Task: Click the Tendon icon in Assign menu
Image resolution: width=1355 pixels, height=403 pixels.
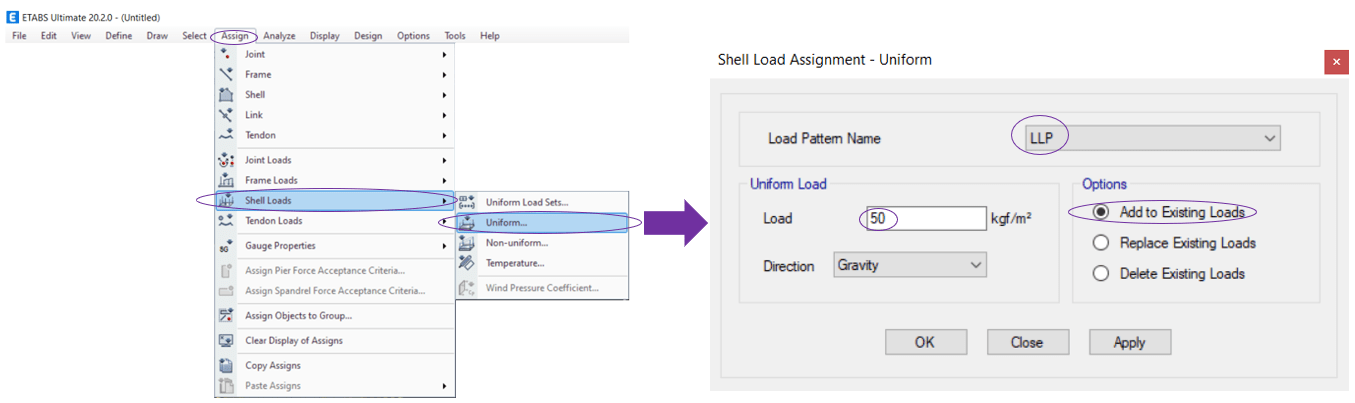Action: (226, 135)
